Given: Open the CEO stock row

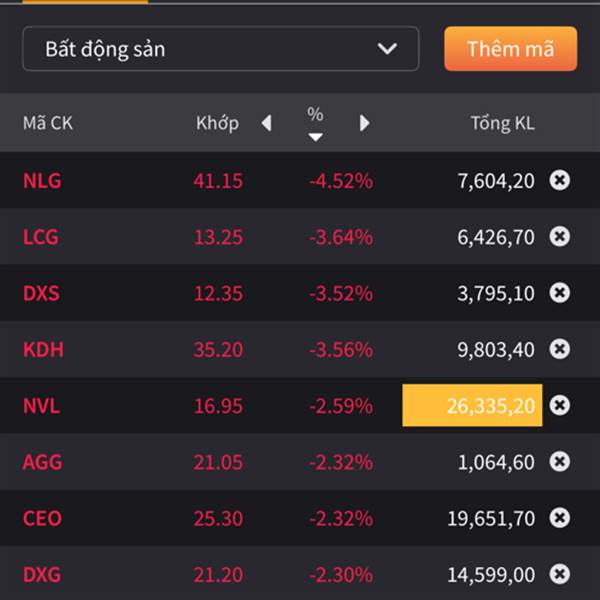Looking at the screenshot, I should [x=300, y=518].
